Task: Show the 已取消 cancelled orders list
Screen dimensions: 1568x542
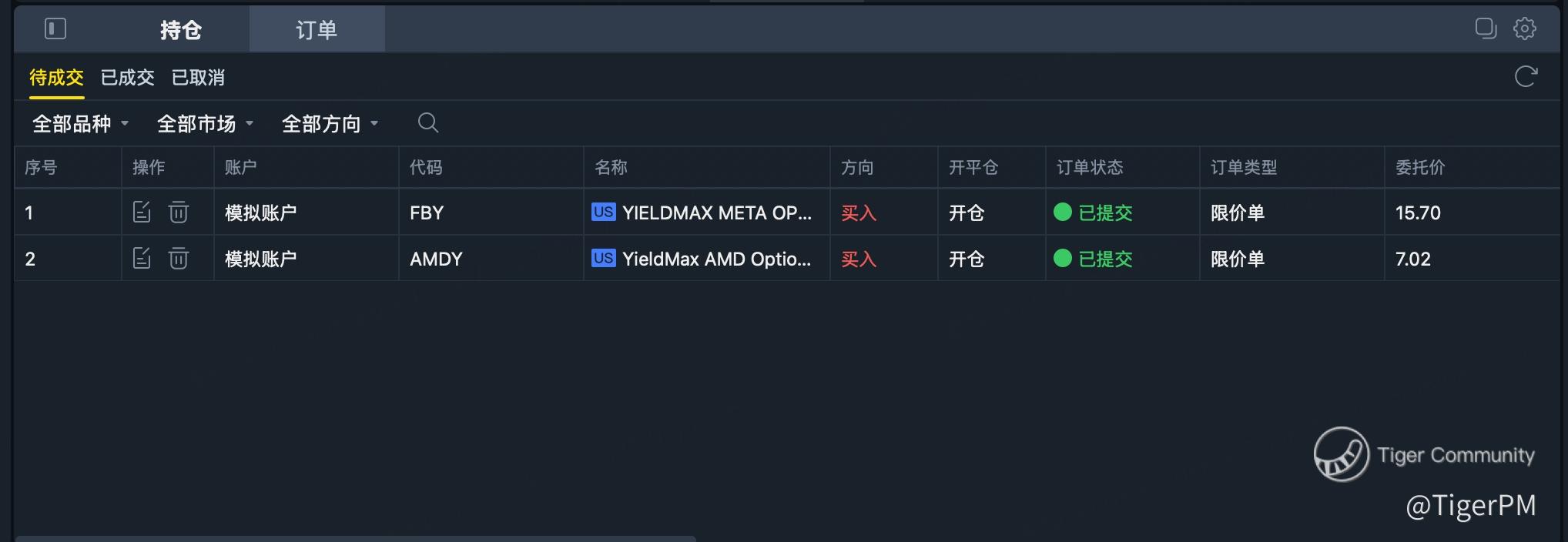Action: point(198,78)
